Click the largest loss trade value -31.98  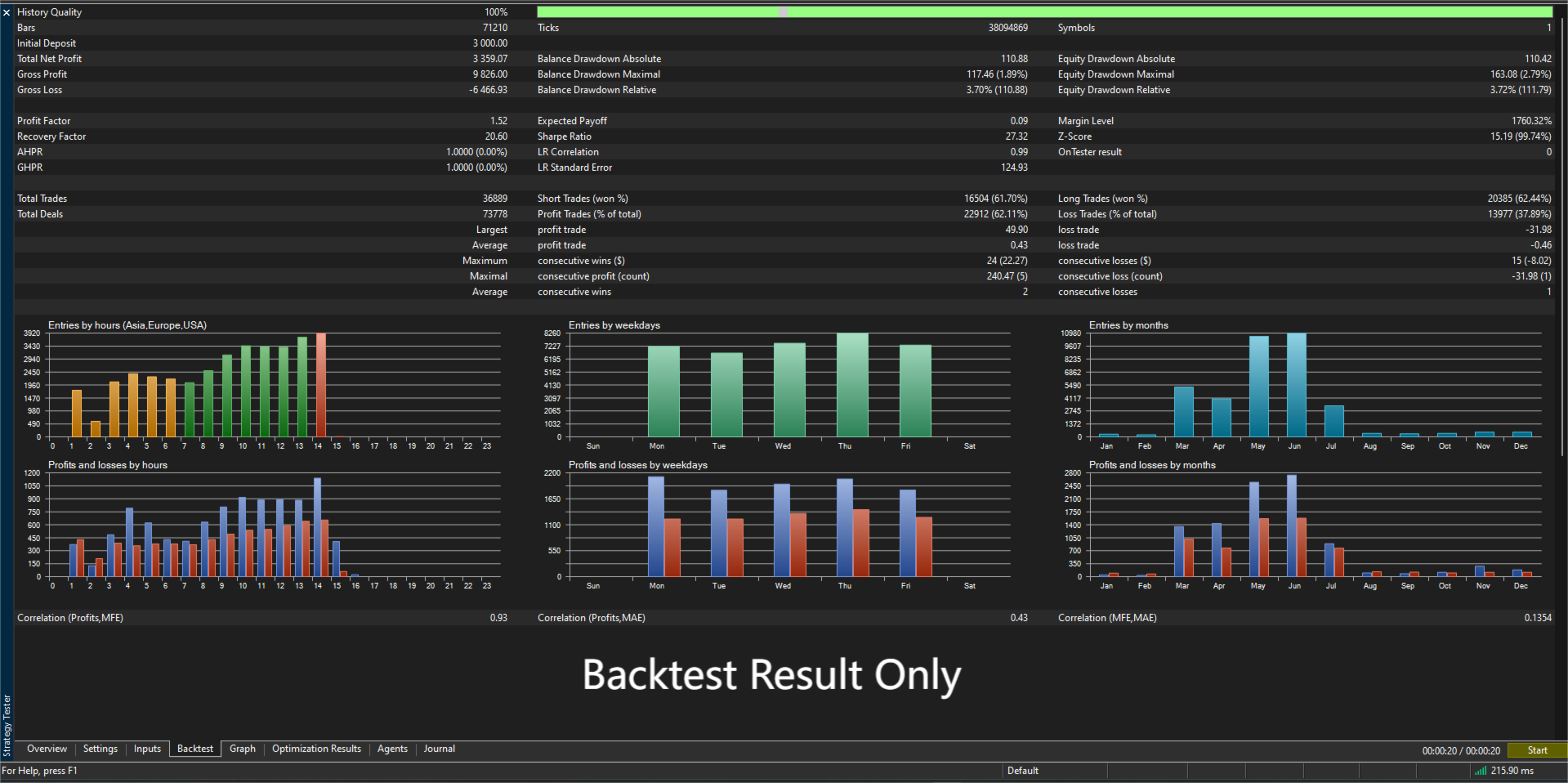pos(1539,230)
